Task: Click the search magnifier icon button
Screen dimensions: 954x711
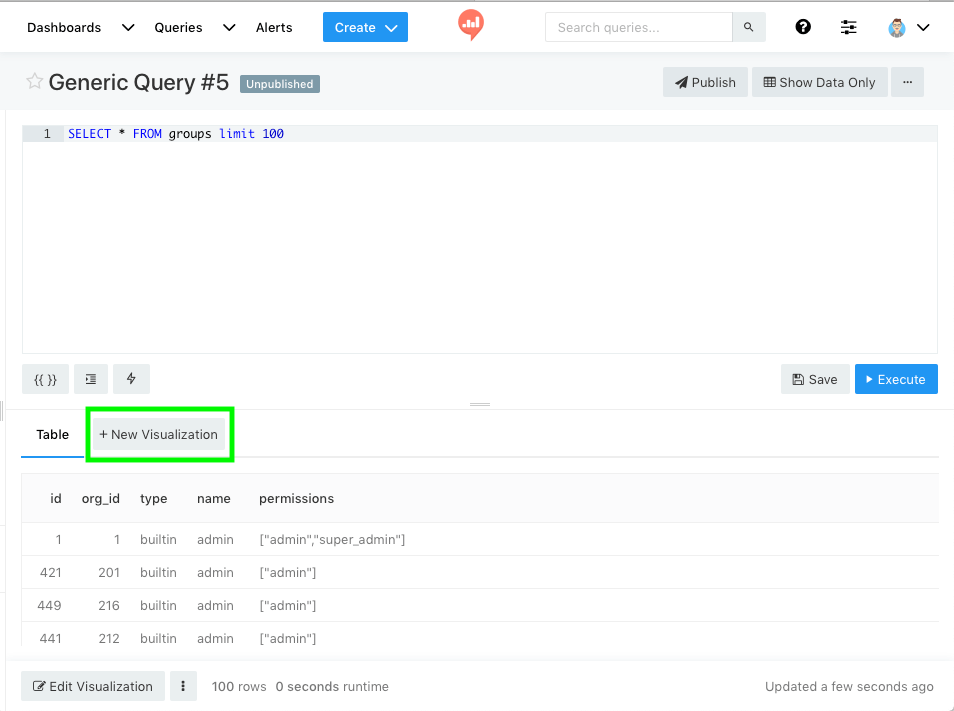Action: 748,27
